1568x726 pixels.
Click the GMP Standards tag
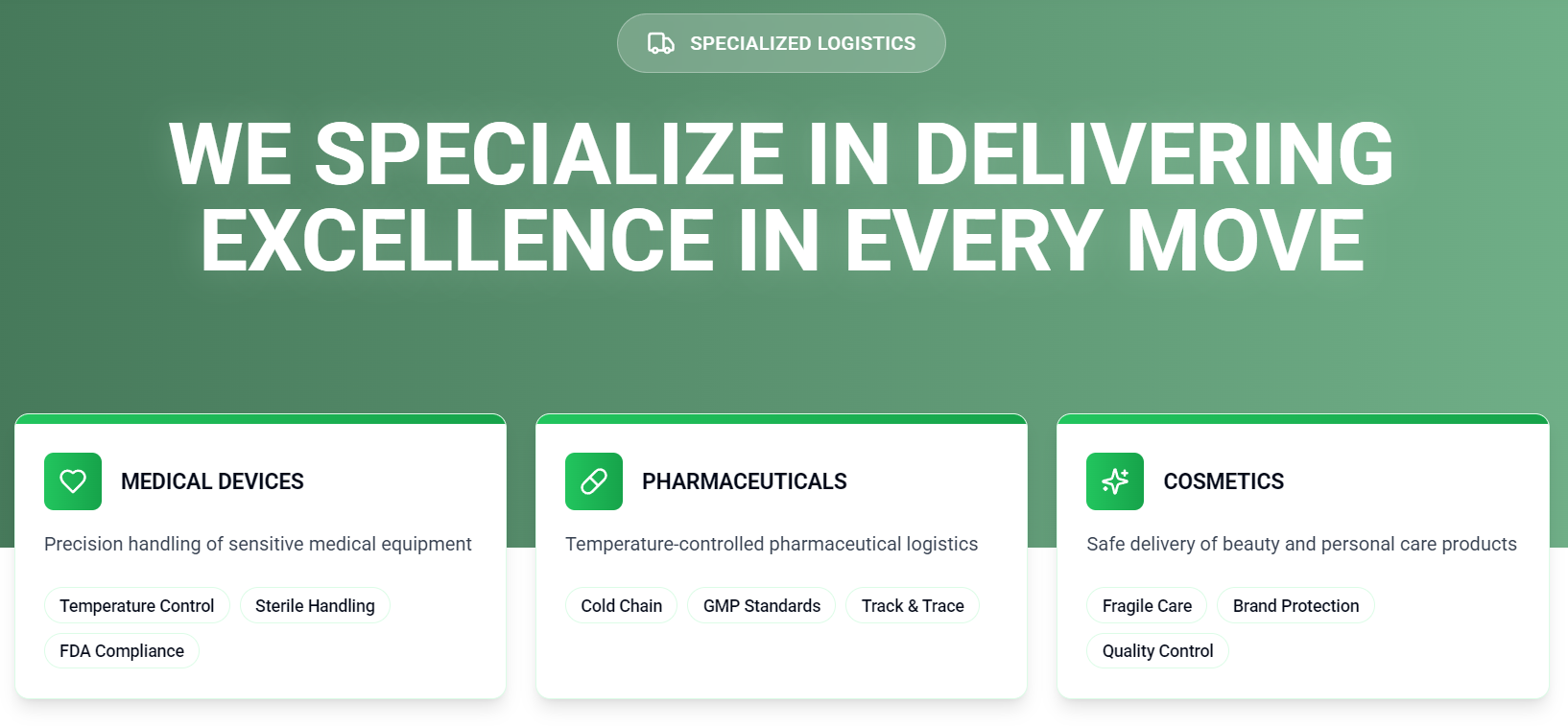[x=762, y=606]
